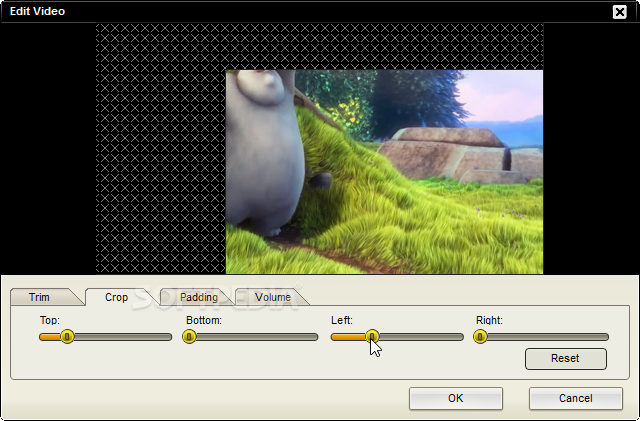Click the video preview frame
Viewport: 640px width, 421px height.
click(384, 172)
